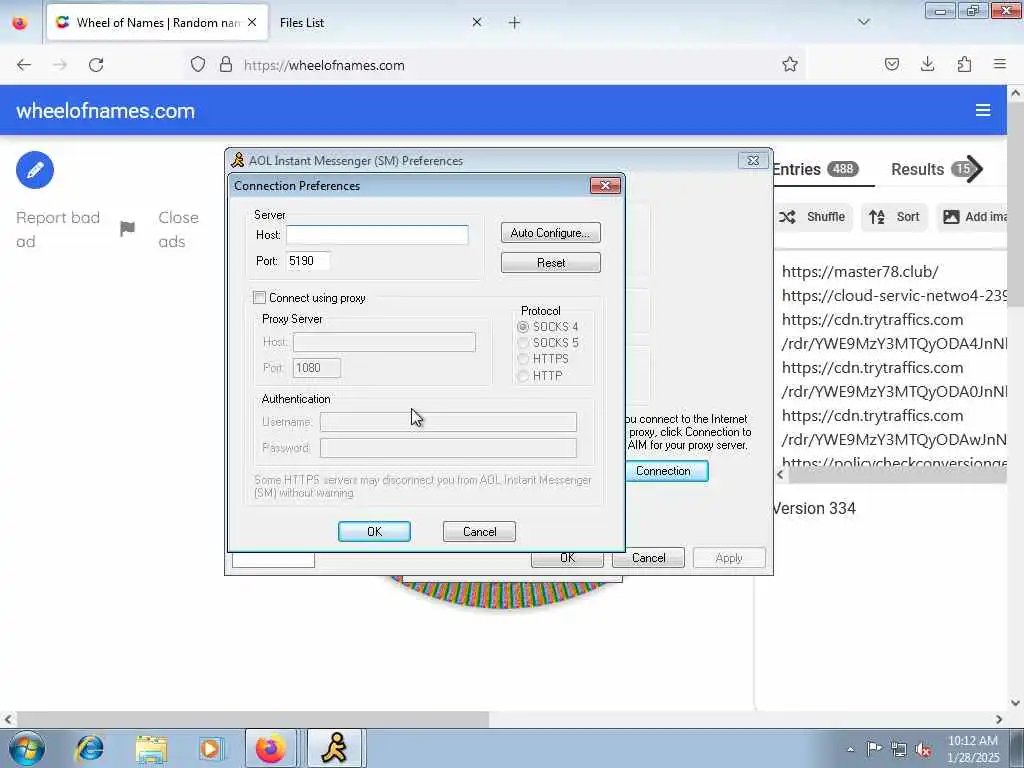Screen dimensions: 1024x768
Task: Click Connection button in AIM Preferences
Action: pos(666,471)
